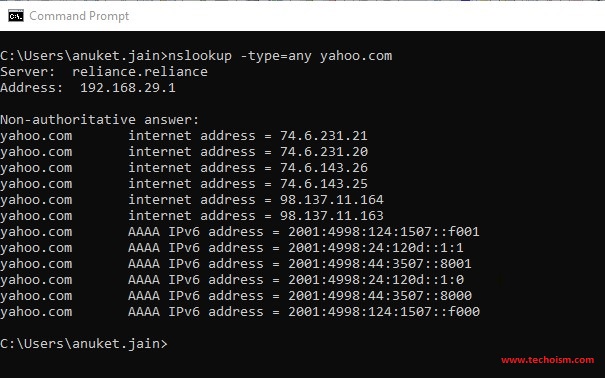Click the nslookup -type=any yahoo.com command
The width and height of the screenshot is (605, 378).
(x=280, y=56)
